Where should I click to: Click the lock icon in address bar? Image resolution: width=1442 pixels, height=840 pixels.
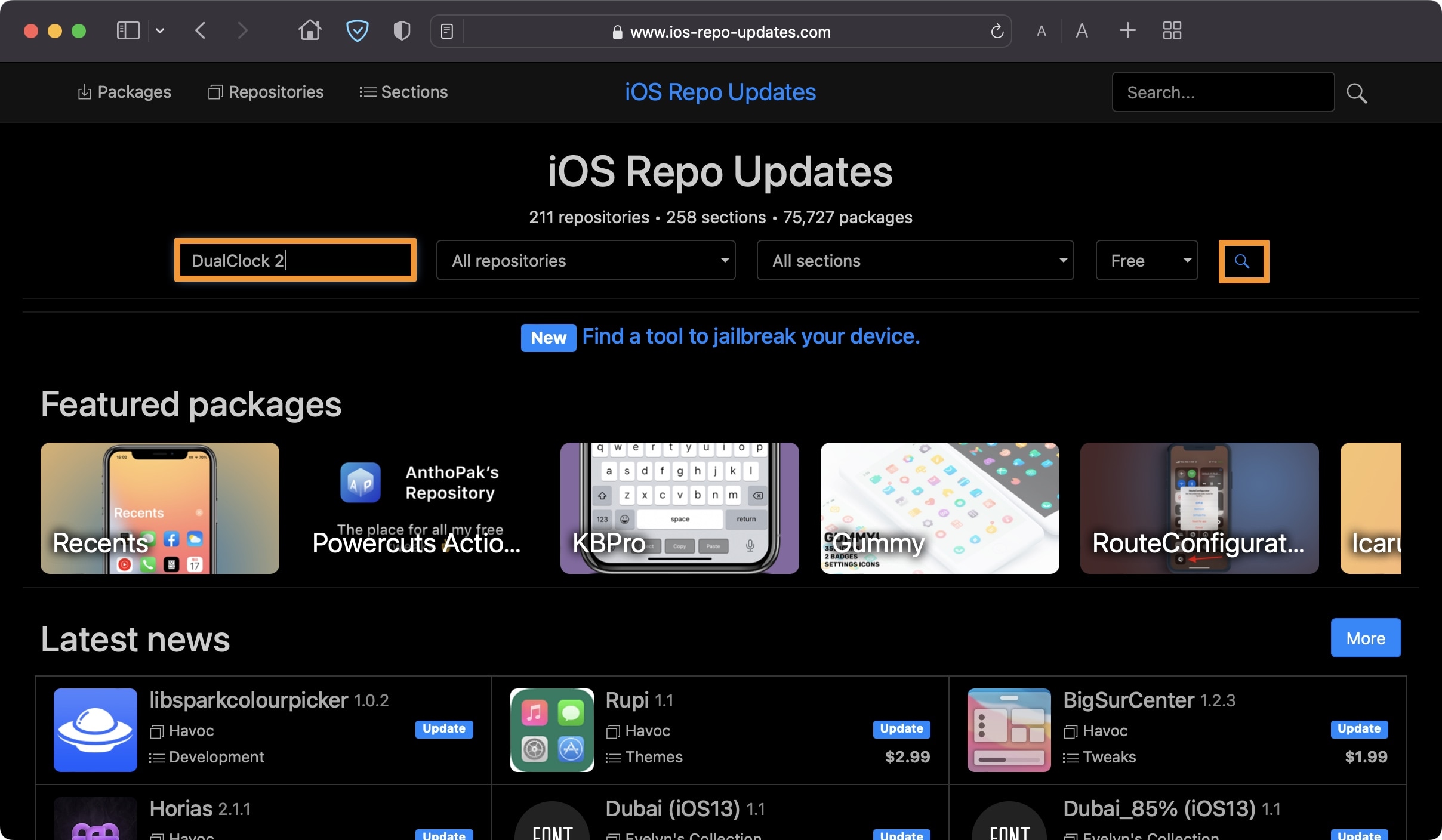point(617,32)
